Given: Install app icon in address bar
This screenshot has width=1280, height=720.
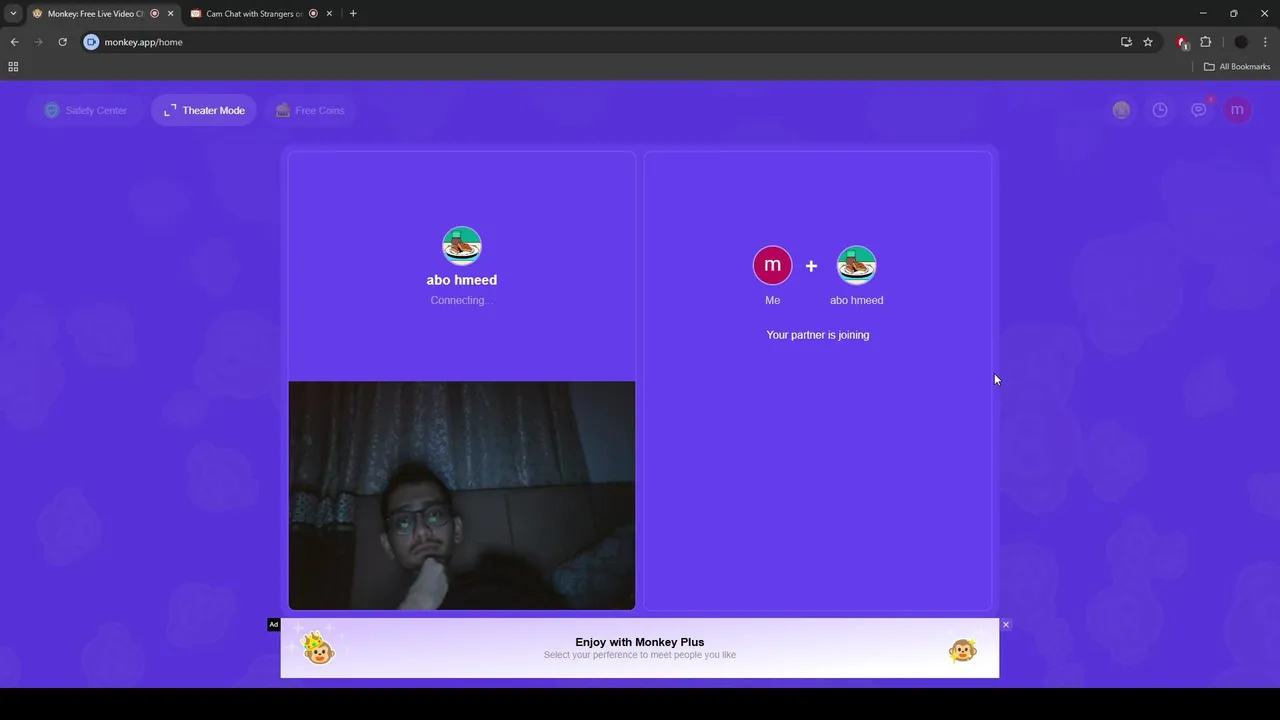Looking at the screenshot, I should 1126,42.
